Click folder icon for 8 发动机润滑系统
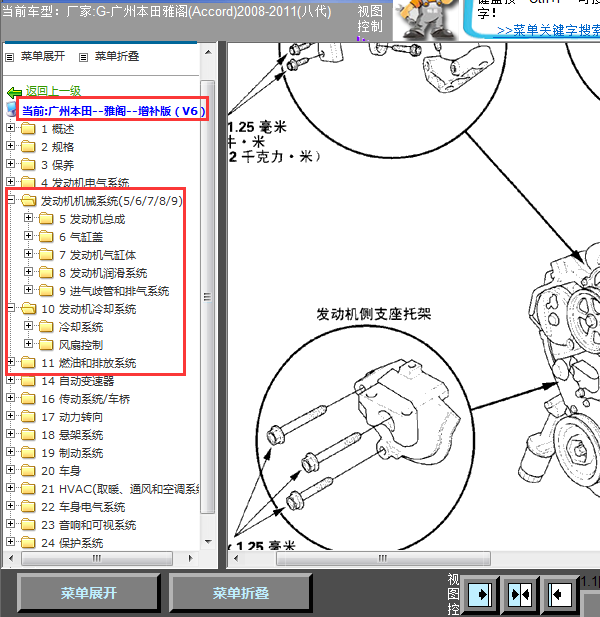The image size is (600, 617). click(46, 273)
